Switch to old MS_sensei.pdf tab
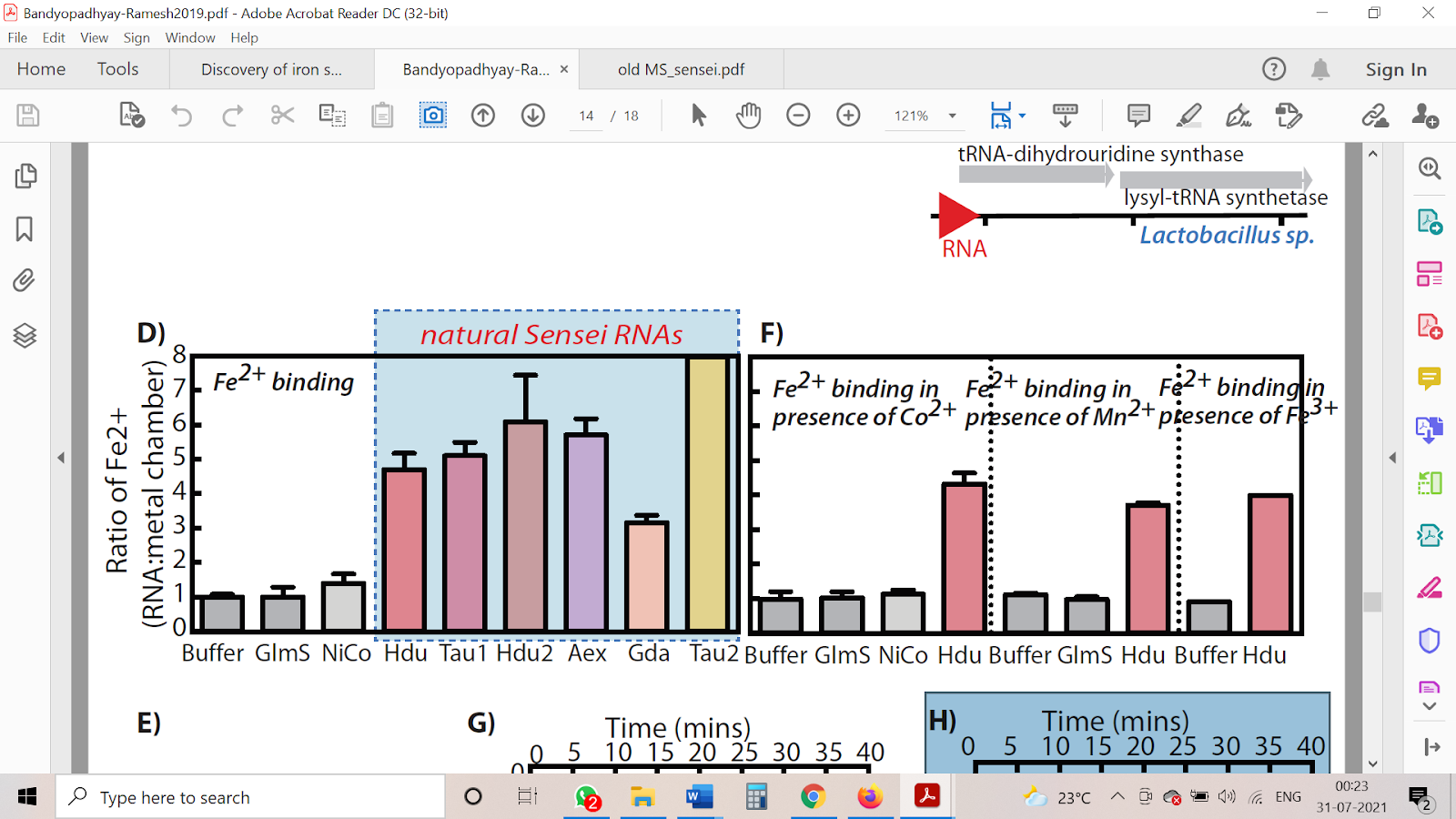The height and width of the screenshot is (819, 1456). coord(681,69)
